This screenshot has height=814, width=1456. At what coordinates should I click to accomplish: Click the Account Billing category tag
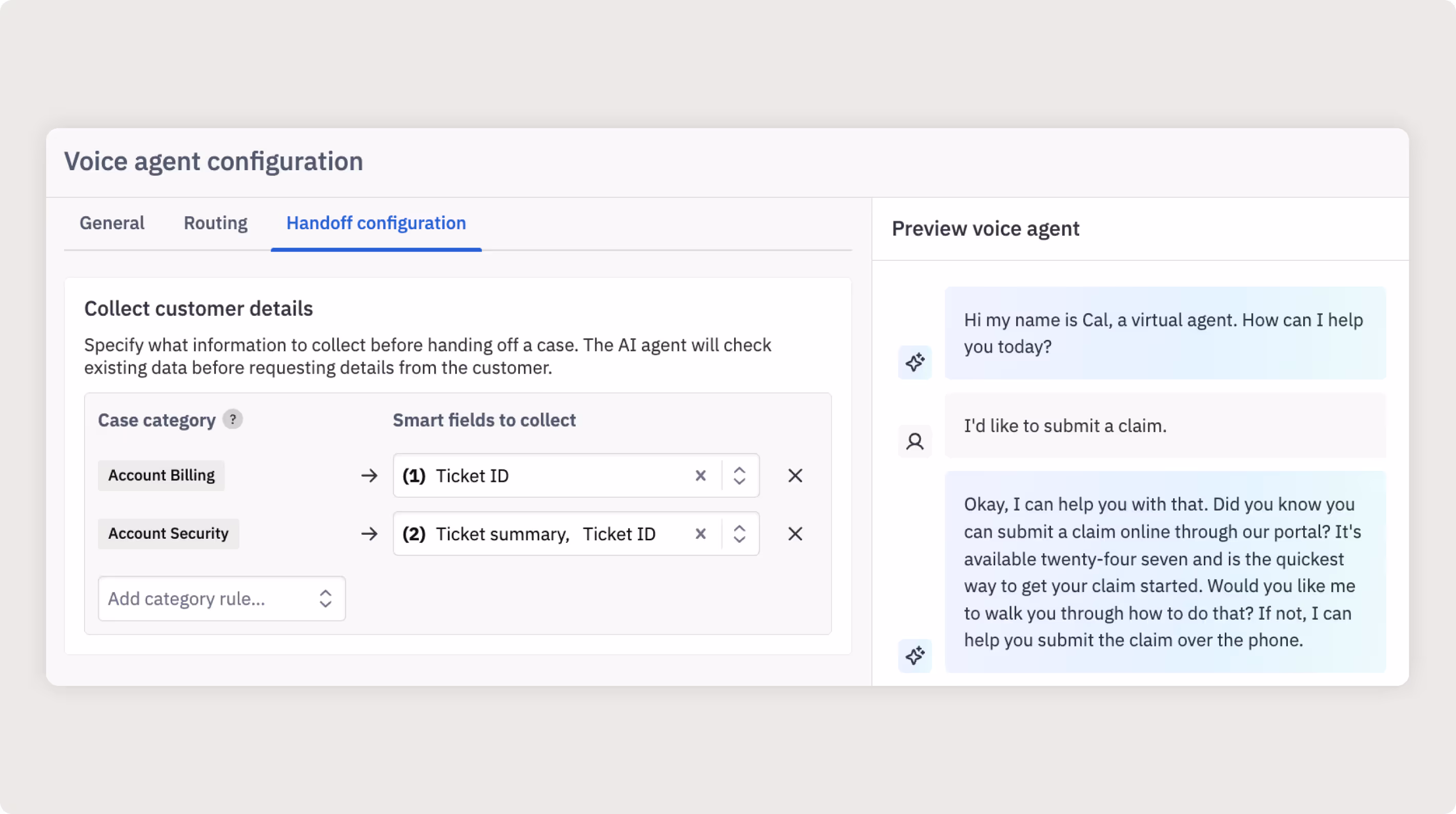[161, 475]
